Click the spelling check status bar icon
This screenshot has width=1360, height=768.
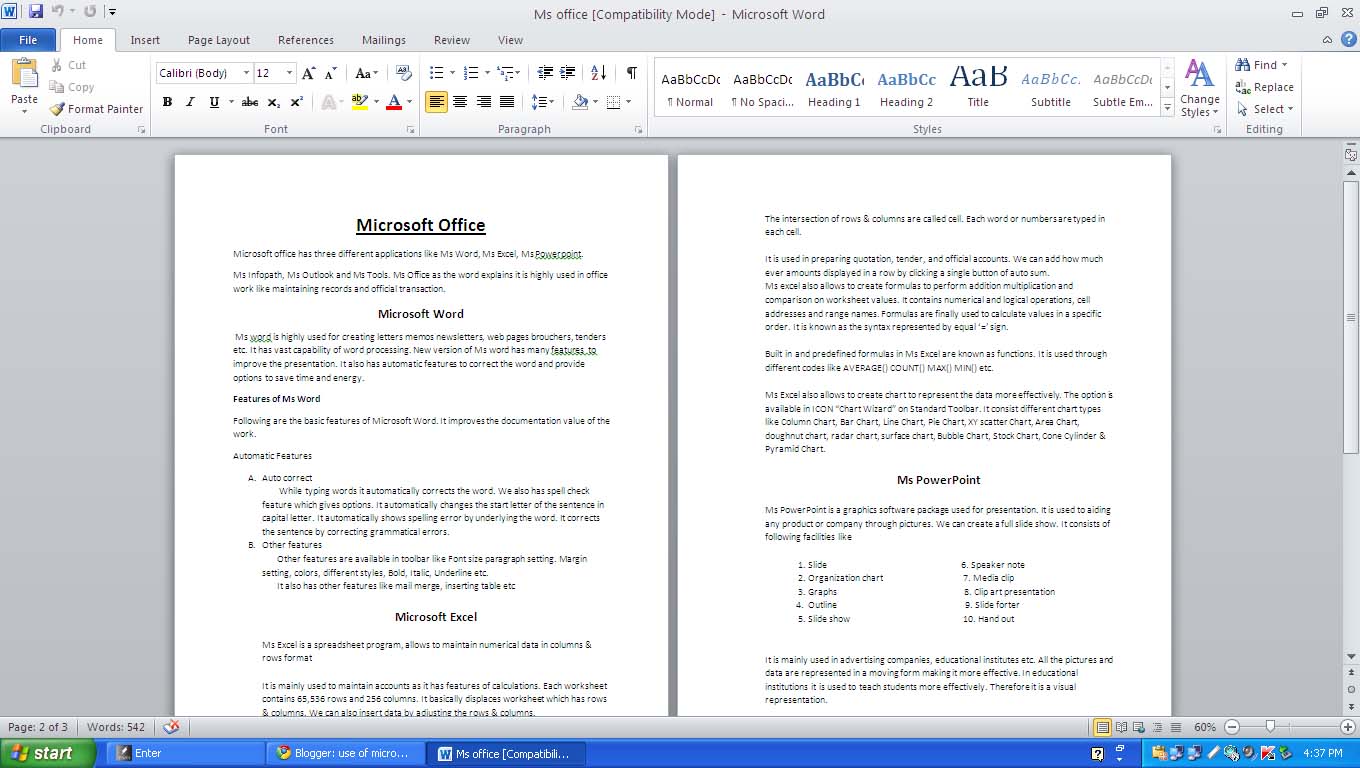171,727
